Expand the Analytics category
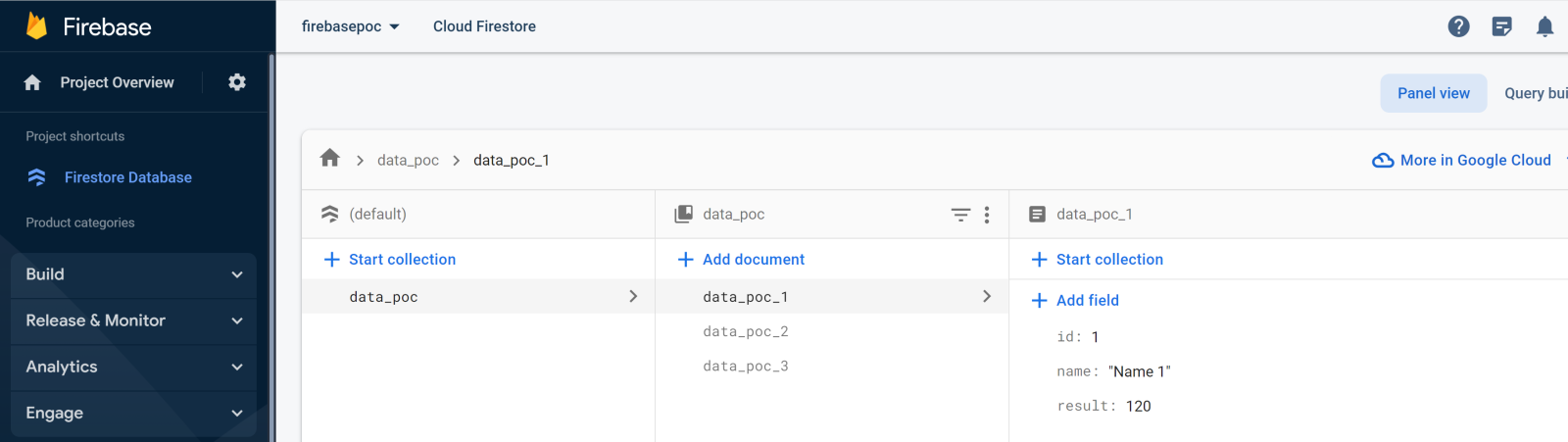 pos(133,367)
